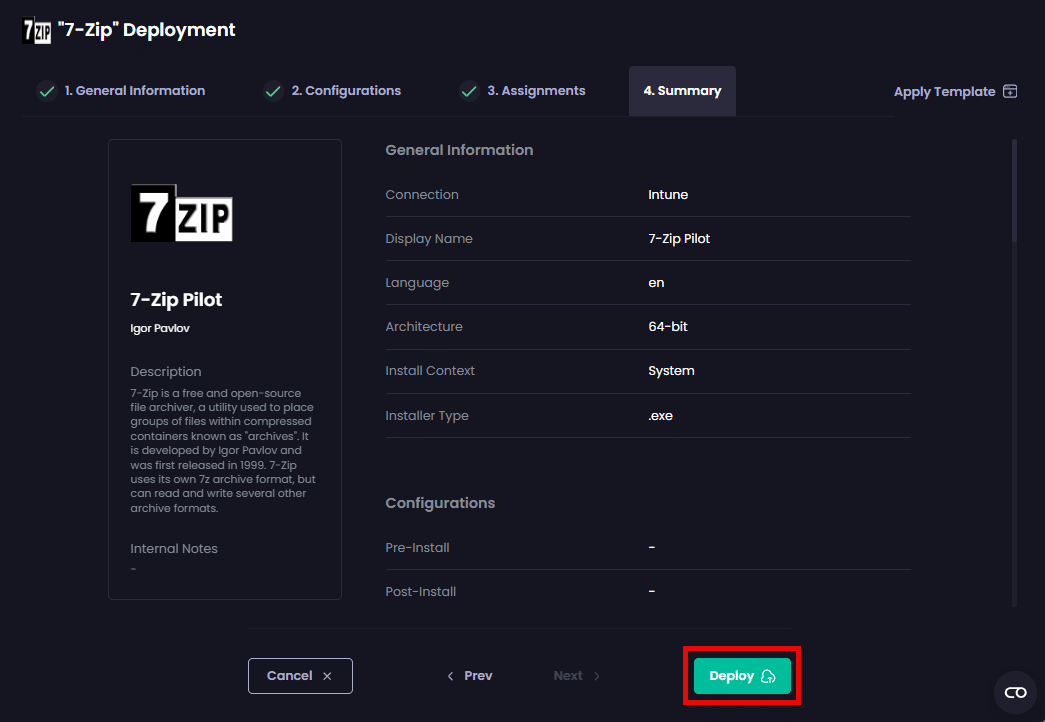Click the large 7-Zip logo thumbnail
Screen dimensions: 1045x722
click(x=182, y=213)
